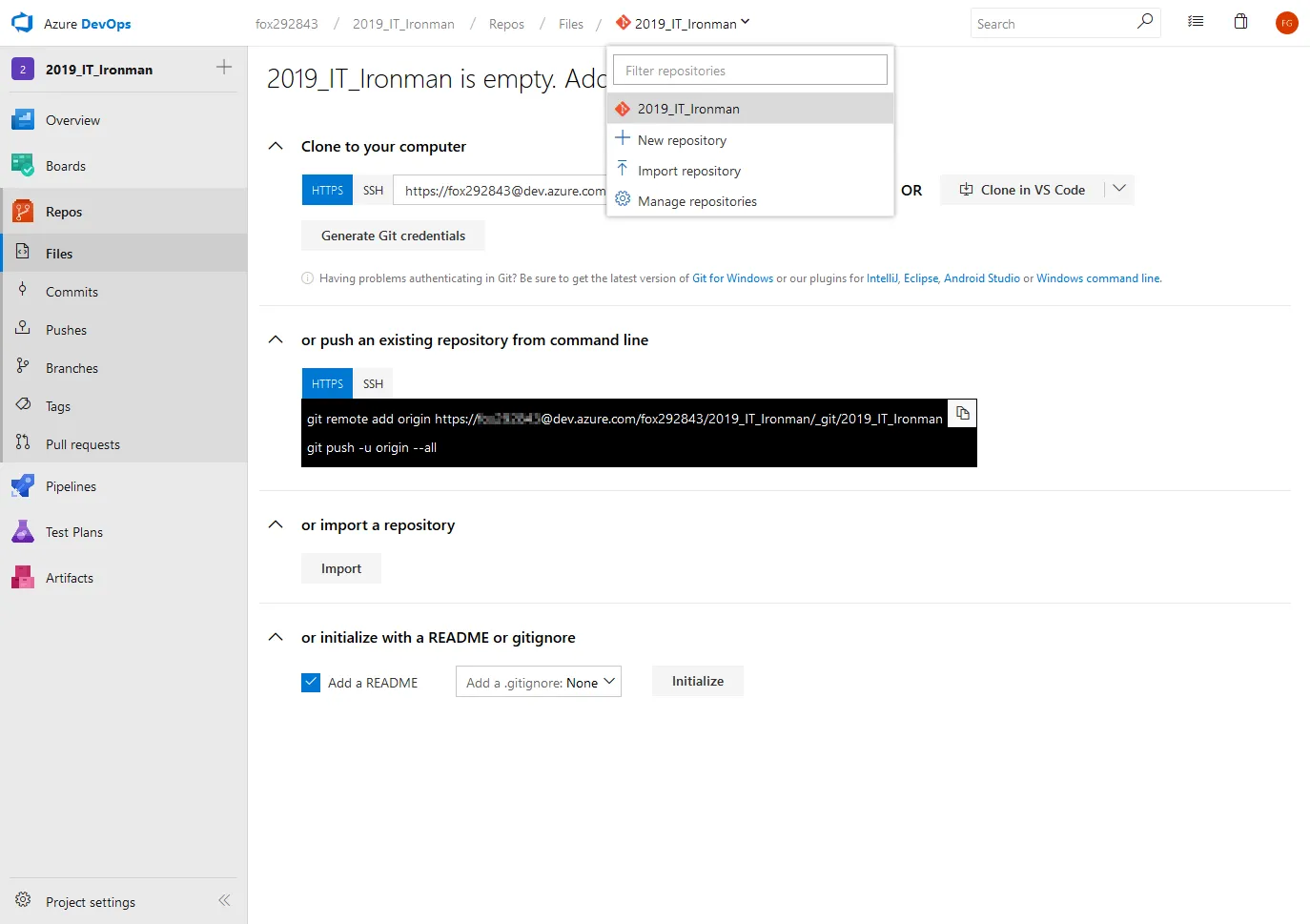Expand the Clone in VS Code dropdown arrow

[x=1119, y=189]
